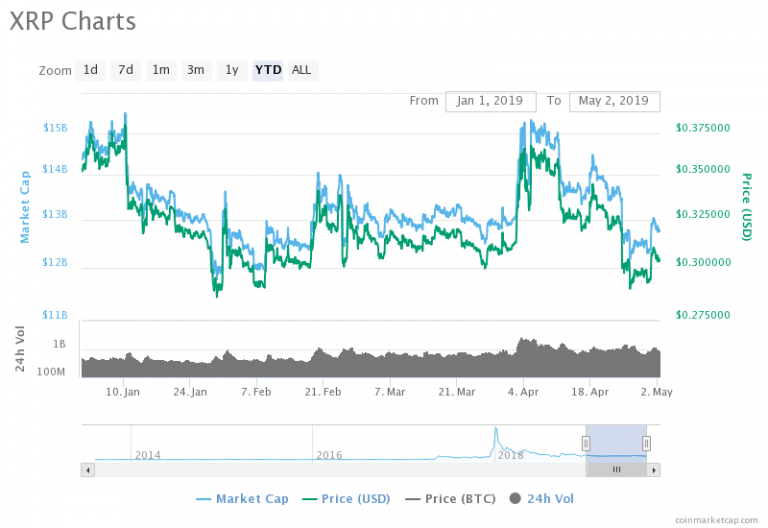
Task: Click the 2016 label in navigator
Action: click(329, 455)
